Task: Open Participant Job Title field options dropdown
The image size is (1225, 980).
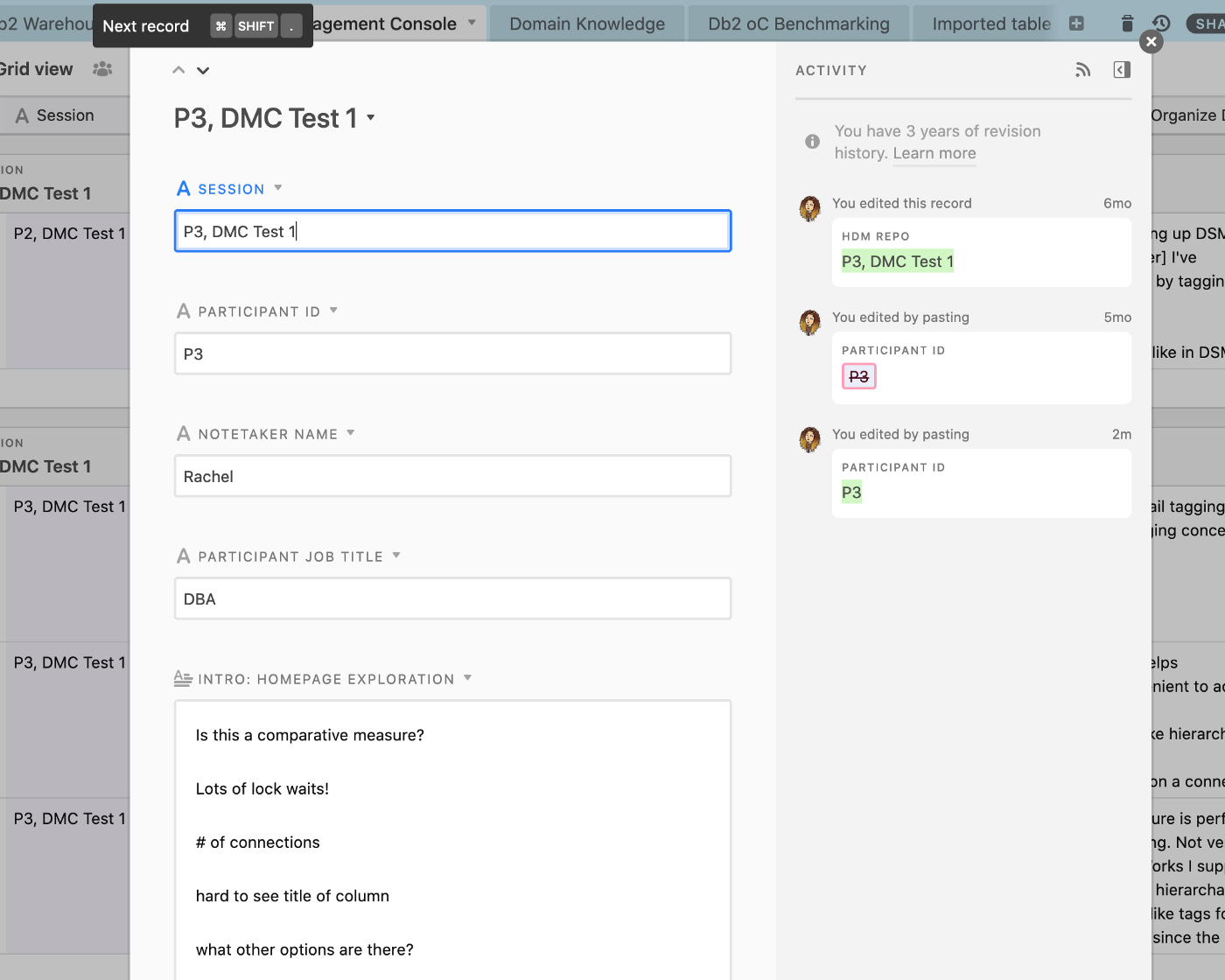Action: coord(396,556)
